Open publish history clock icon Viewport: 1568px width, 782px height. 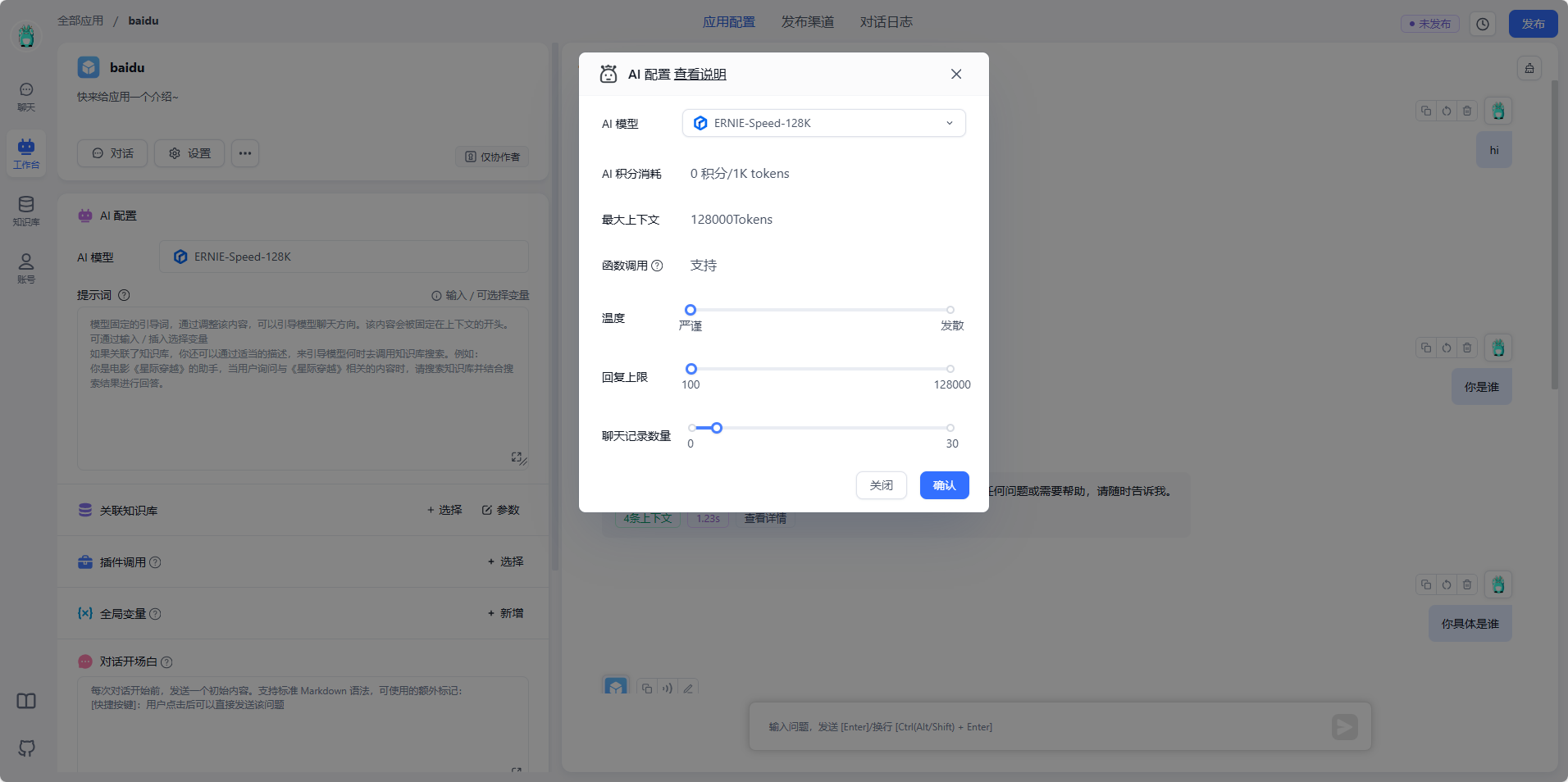[1483, 24]
